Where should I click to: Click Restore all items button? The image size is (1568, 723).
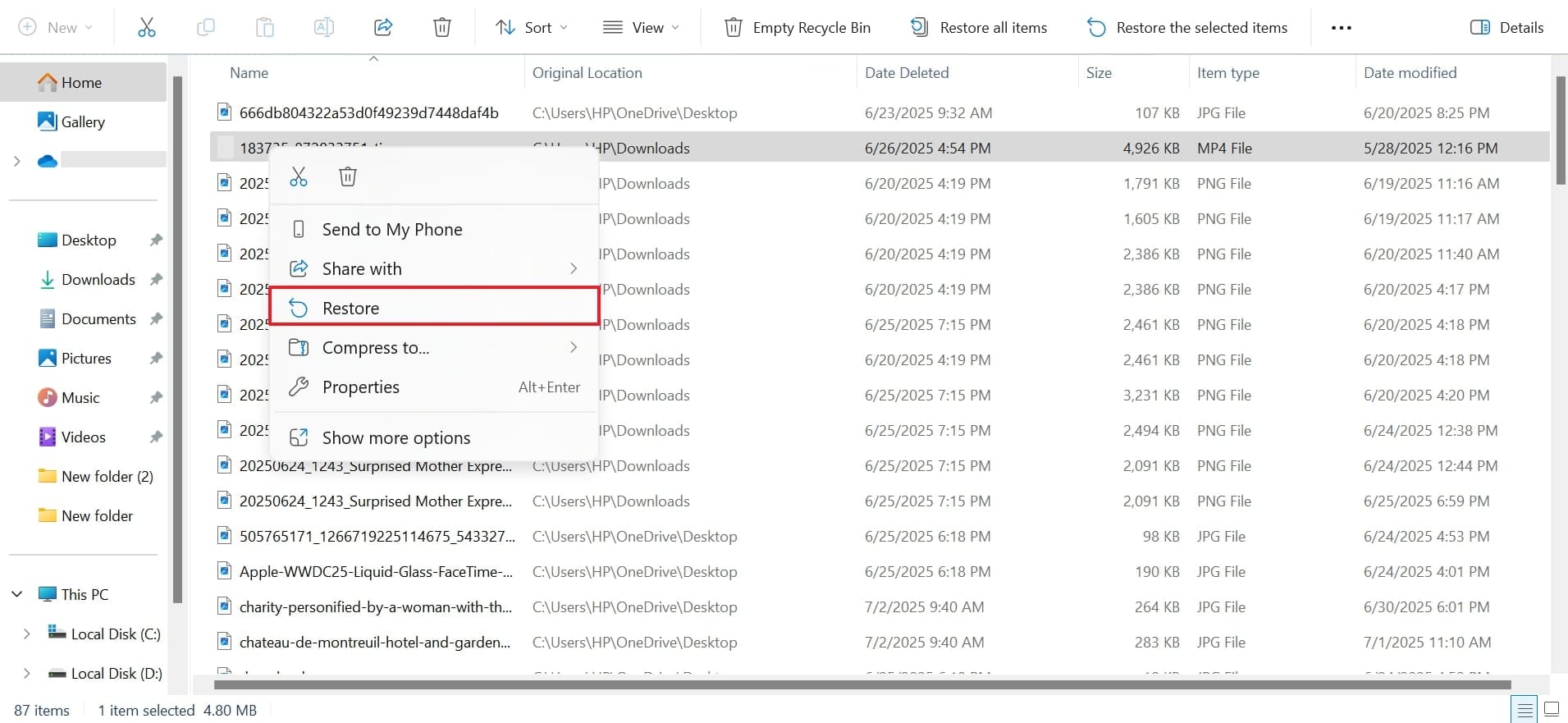[x=979, y=27]
